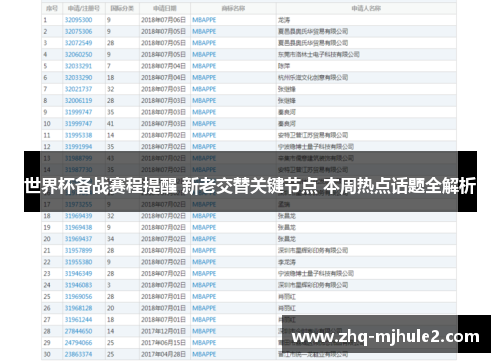Viewport: 500px width, 362px height.
Task: Open registration number 31955380
Action: pyautogui.click(x=78, y=262)
